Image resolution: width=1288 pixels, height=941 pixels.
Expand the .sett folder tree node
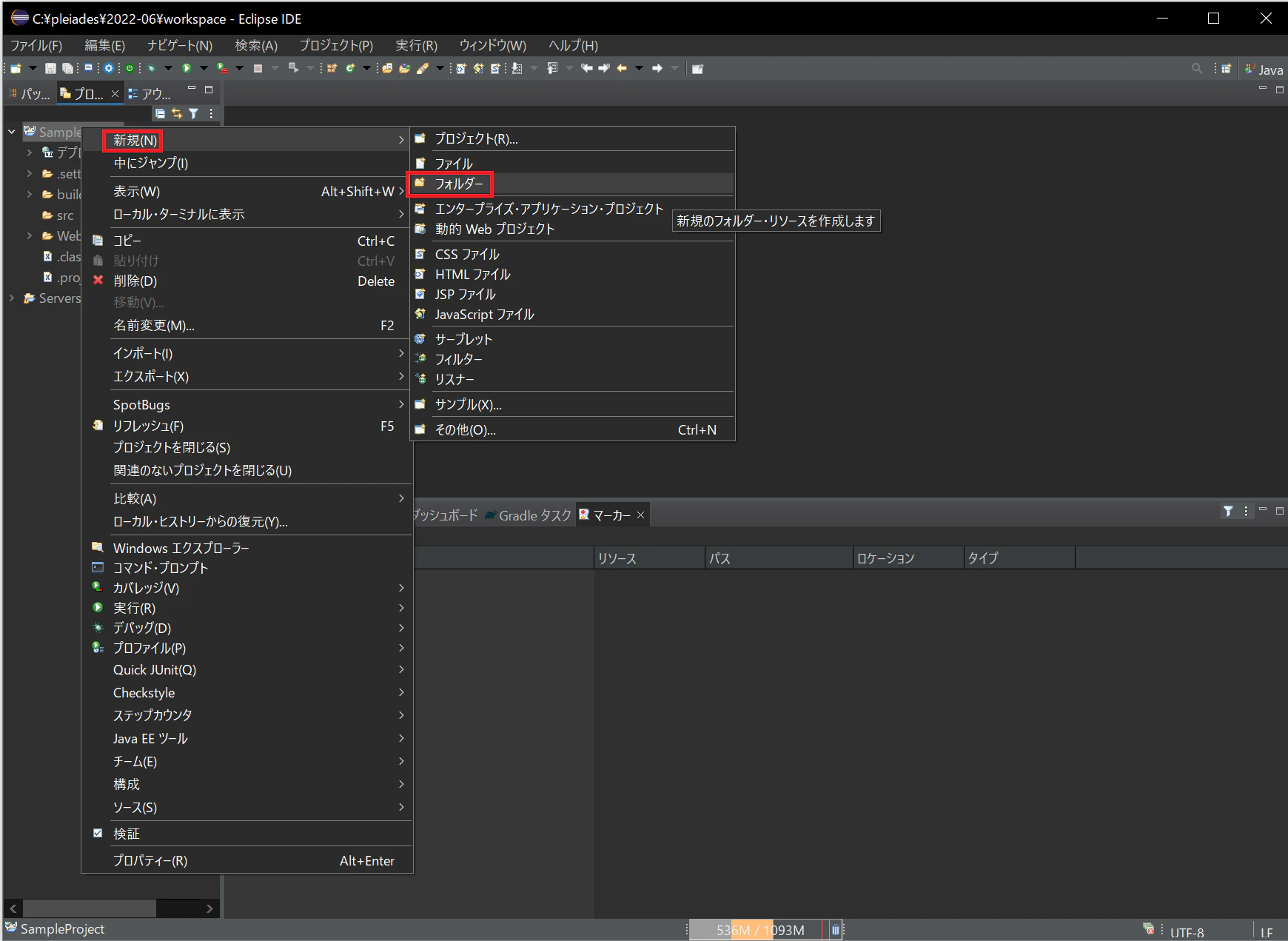point(29,174)
